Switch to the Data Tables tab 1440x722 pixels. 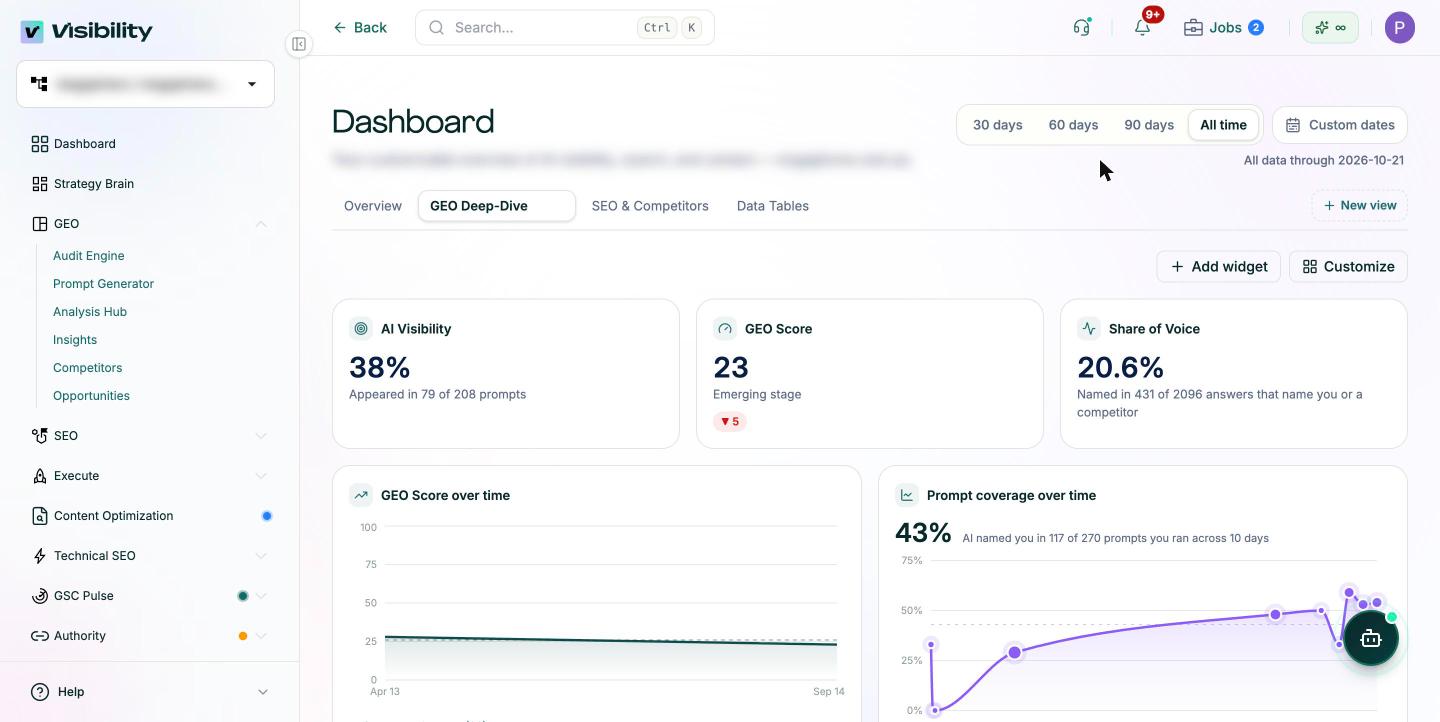click(773, 206)
